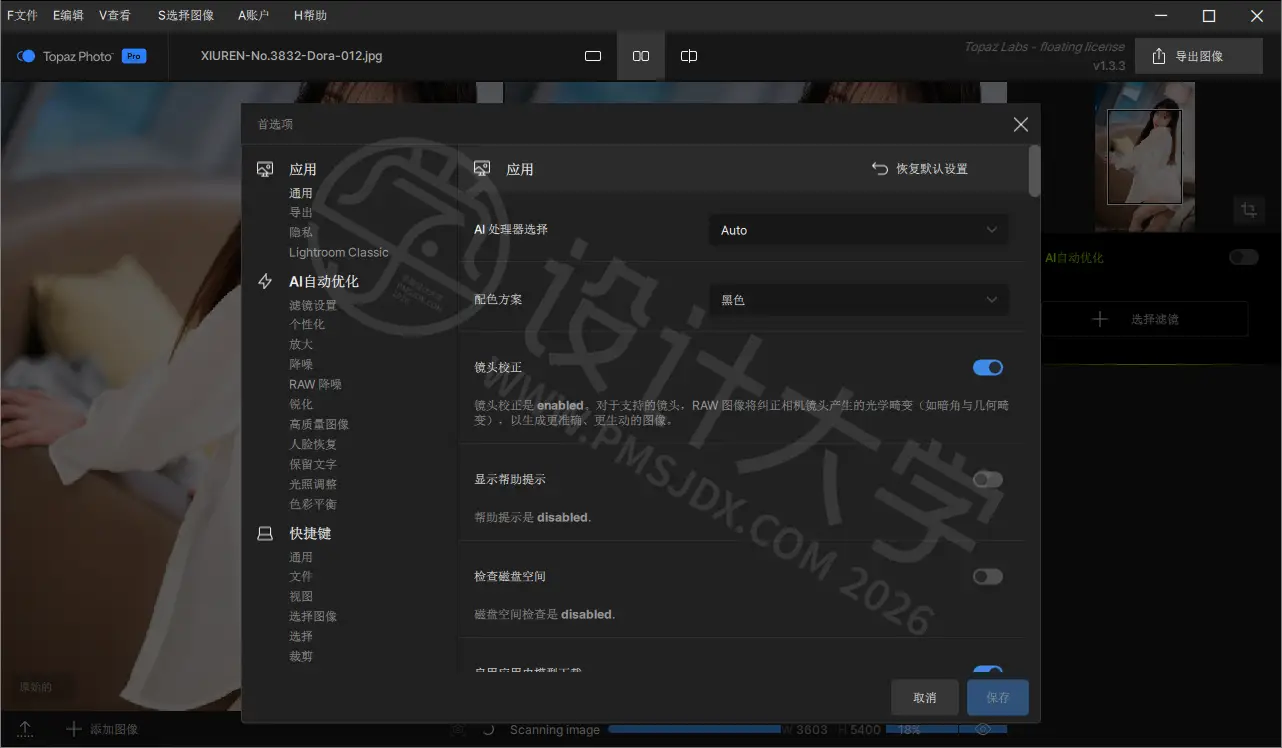
Task: Open the V查看 menu
Action: tap(115, 15)
